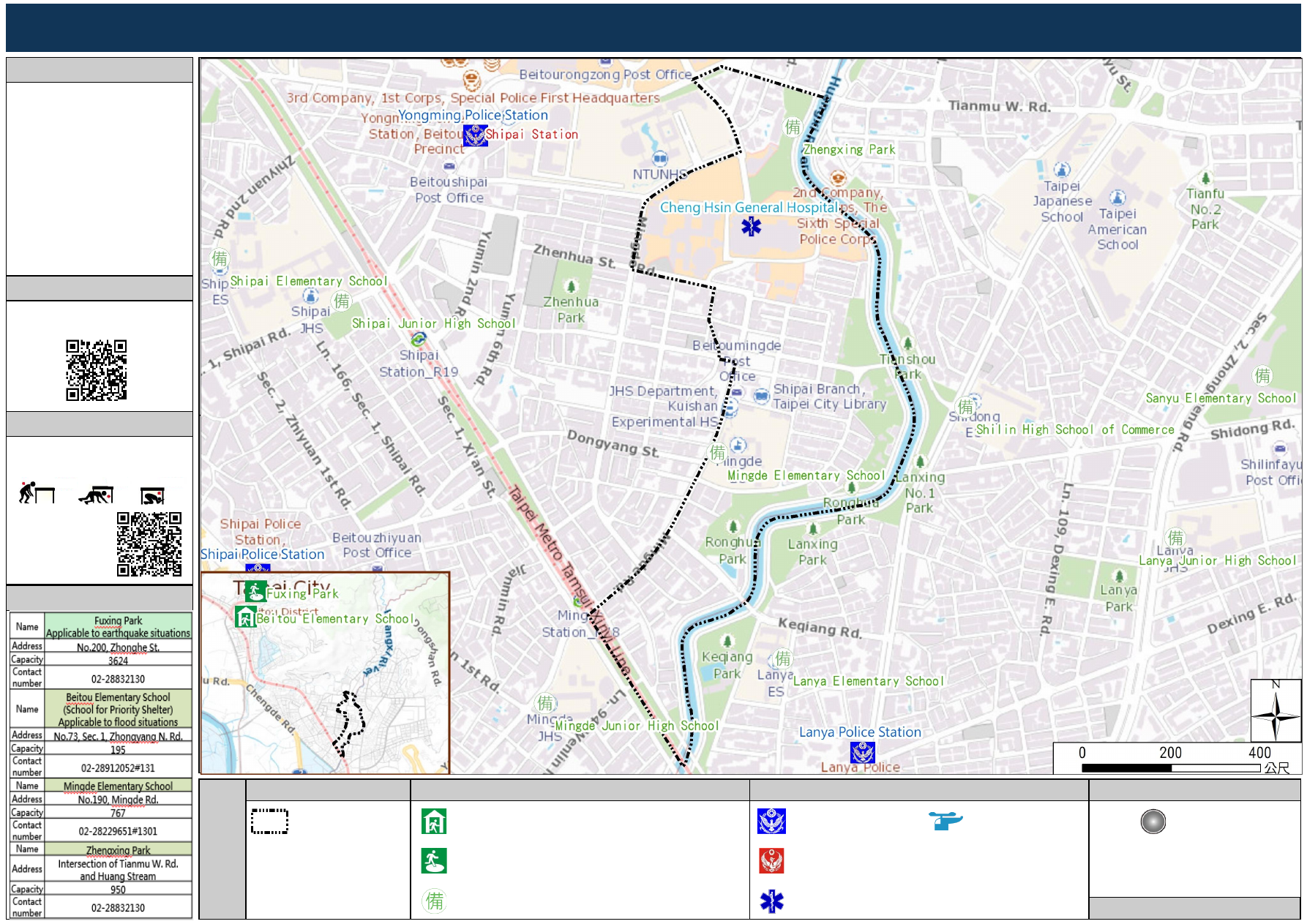Click the blue medical star in the legend
The width and height of the screenshot is (1307, 924).
tap(771, 901)
